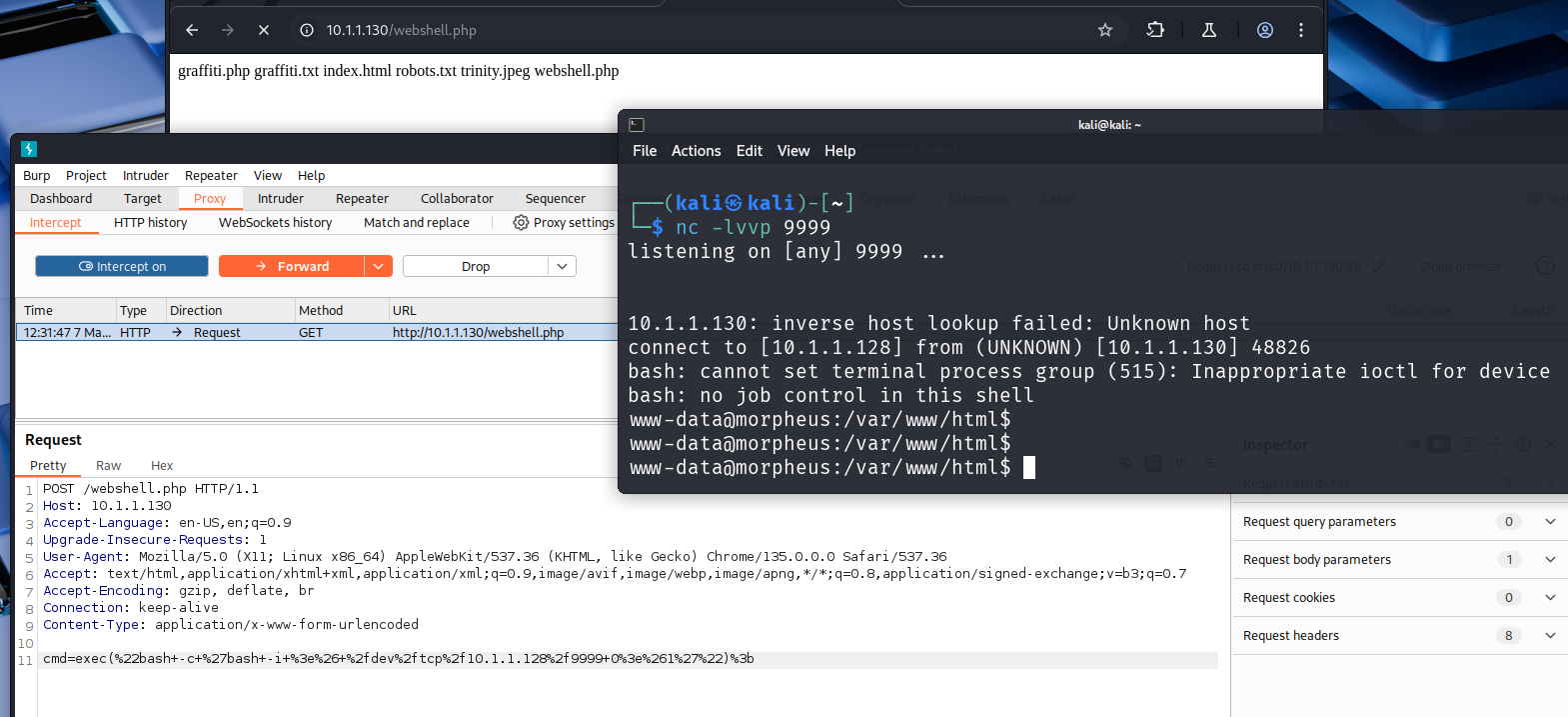The height and width of the screenshot is (717, 1568).
Task: Open the Burp menu
Action: tap(36, 175)
